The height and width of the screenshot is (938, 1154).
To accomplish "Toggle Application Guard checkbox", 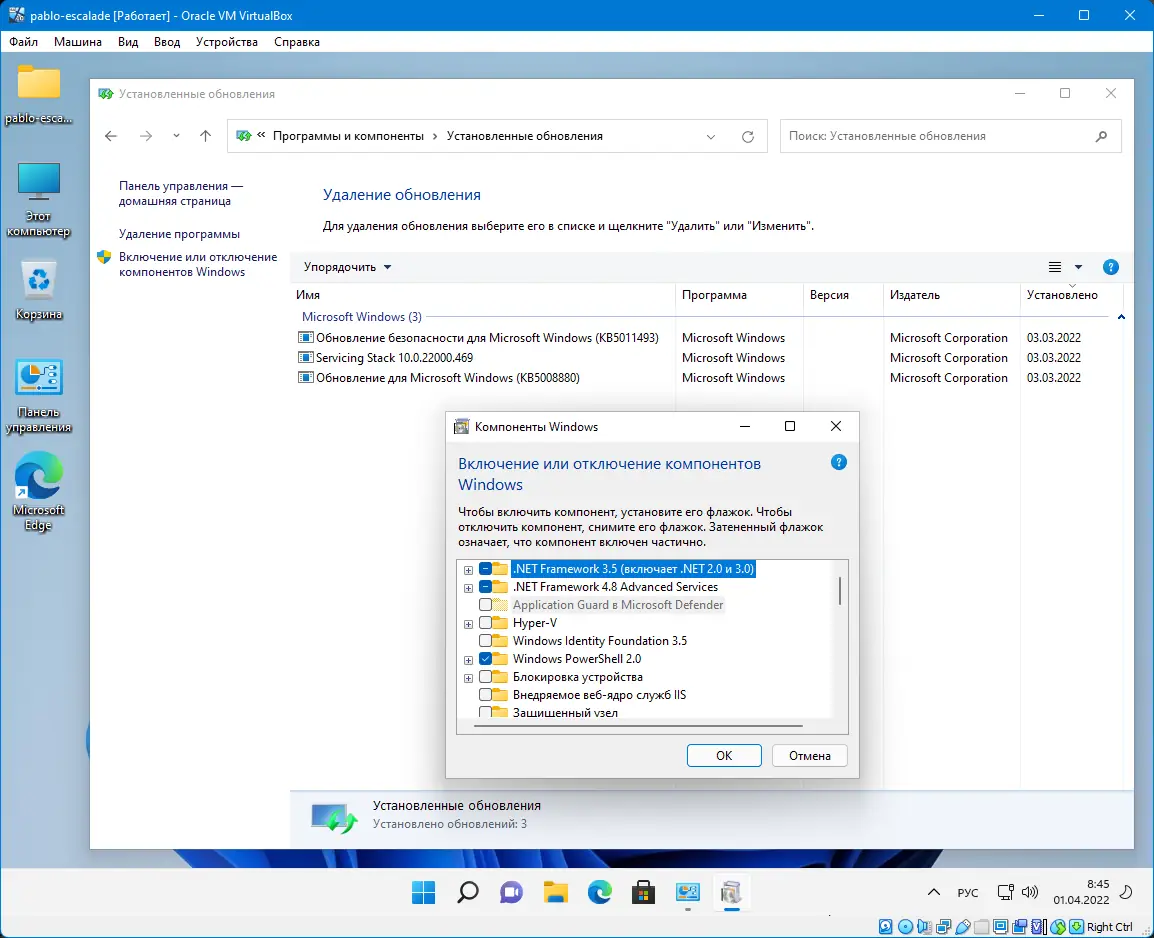I will click(x=485, y=605).
